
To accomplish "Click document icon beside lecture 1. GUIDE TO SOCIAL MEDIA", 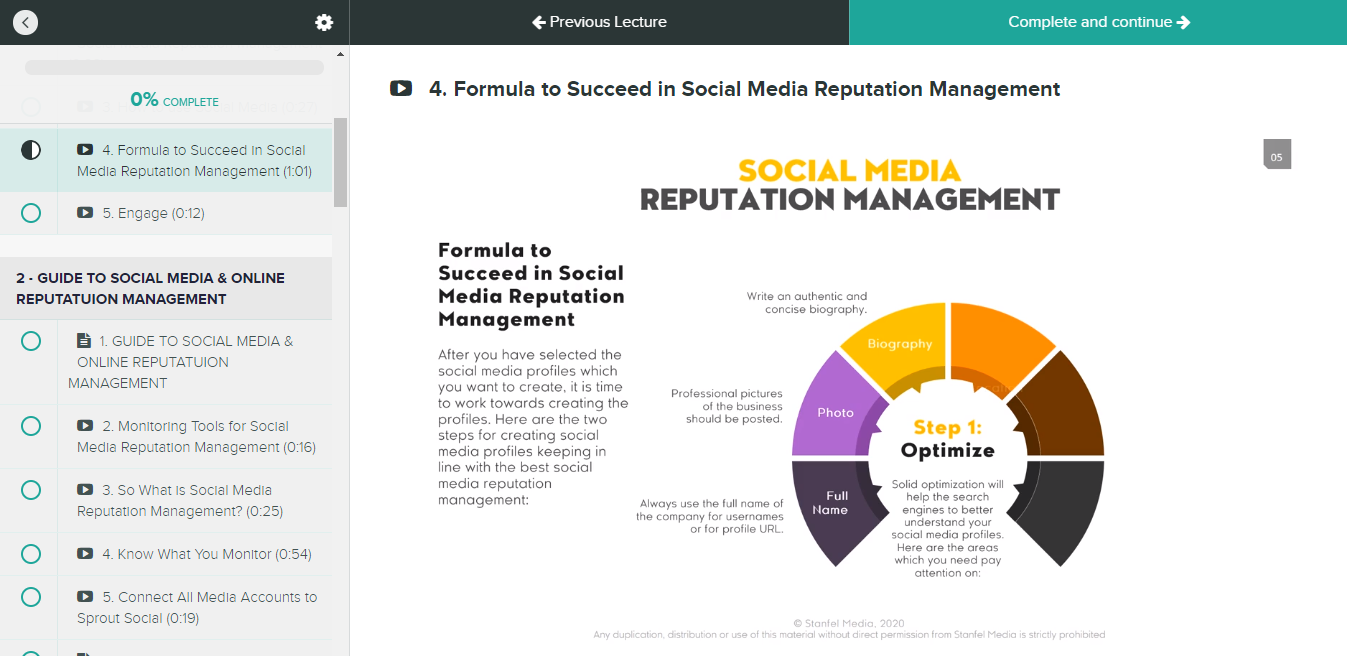I will pyautogui.click(x=84, y=341).
